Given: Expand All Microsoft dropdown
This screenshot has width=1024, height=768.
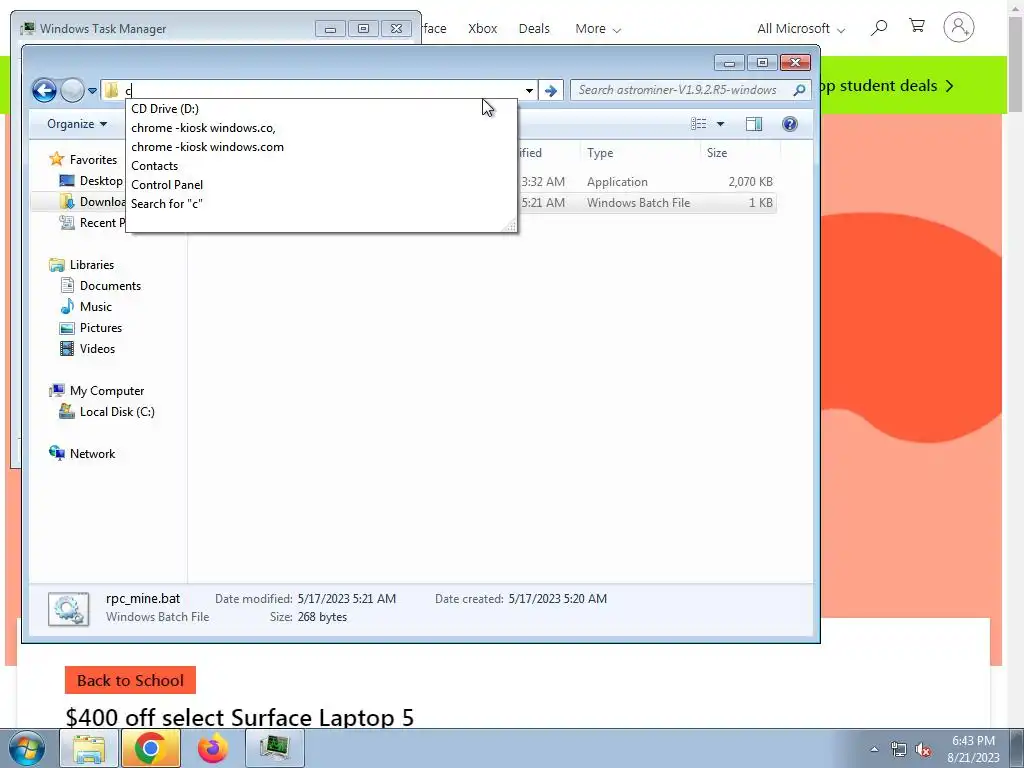Looking at the screenshot, I should click(801, 29).
